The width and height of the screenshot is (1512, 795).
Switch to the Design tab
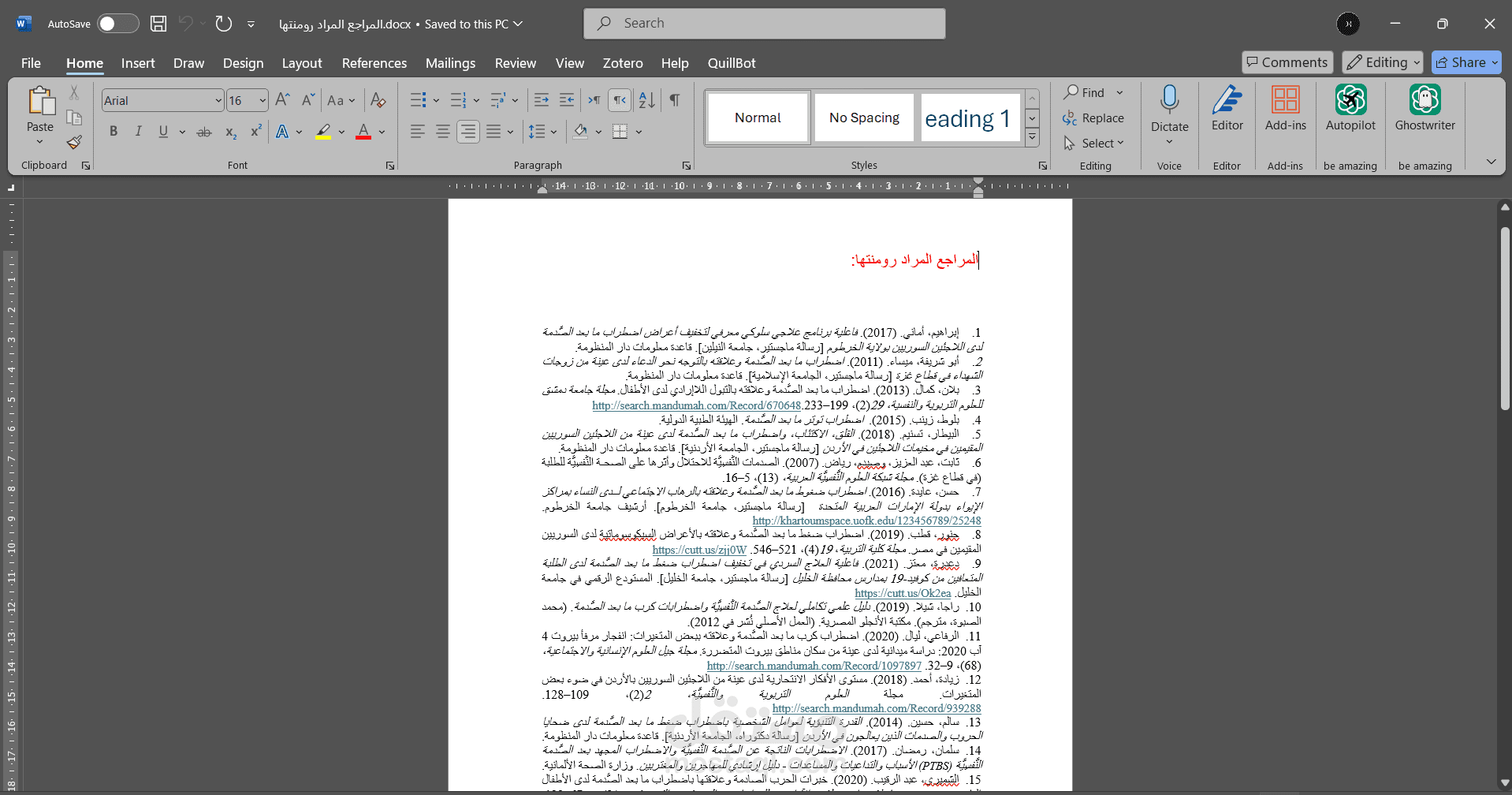click(243, 63)
